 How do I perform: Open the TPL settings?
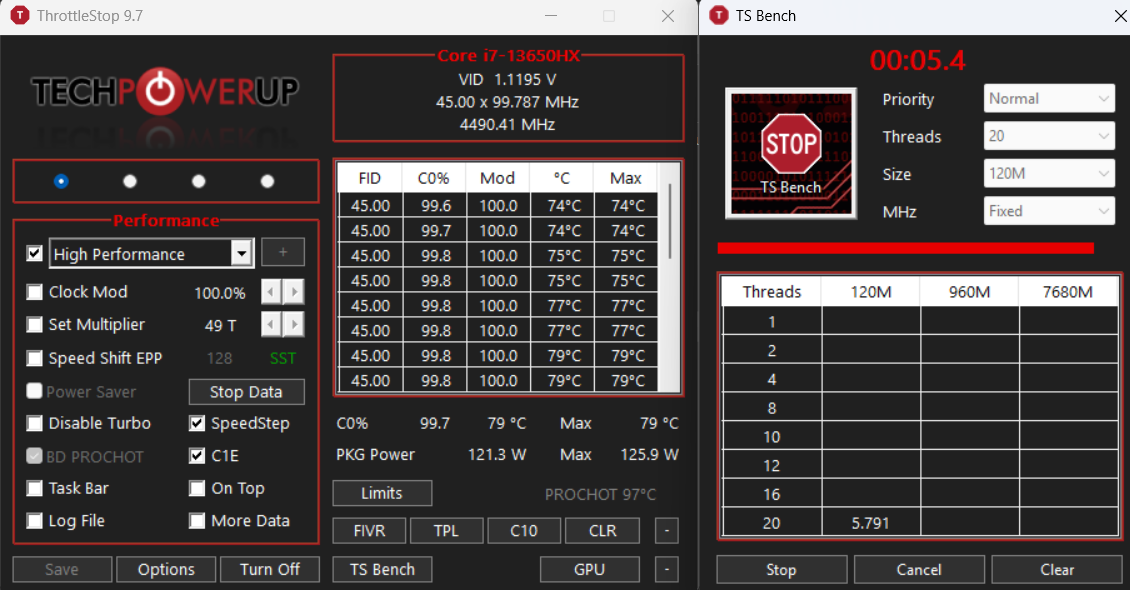tap(446, 531)
